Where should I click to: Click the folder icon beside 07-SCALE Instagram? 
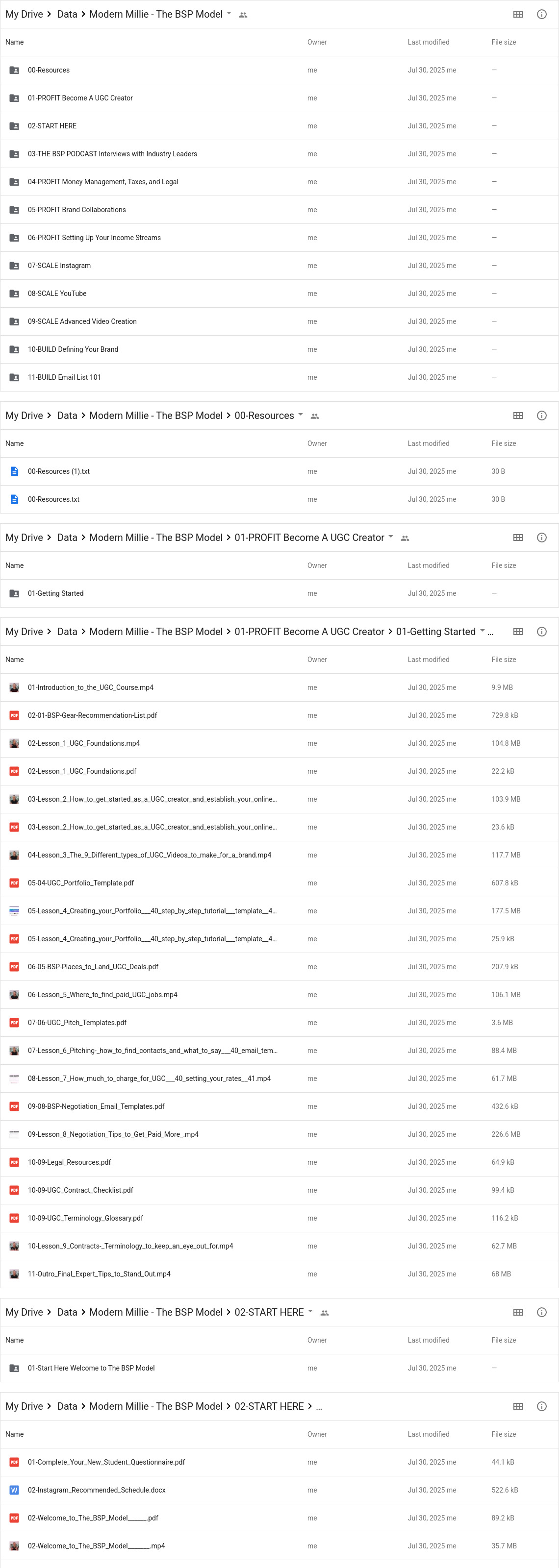[14, 266]
